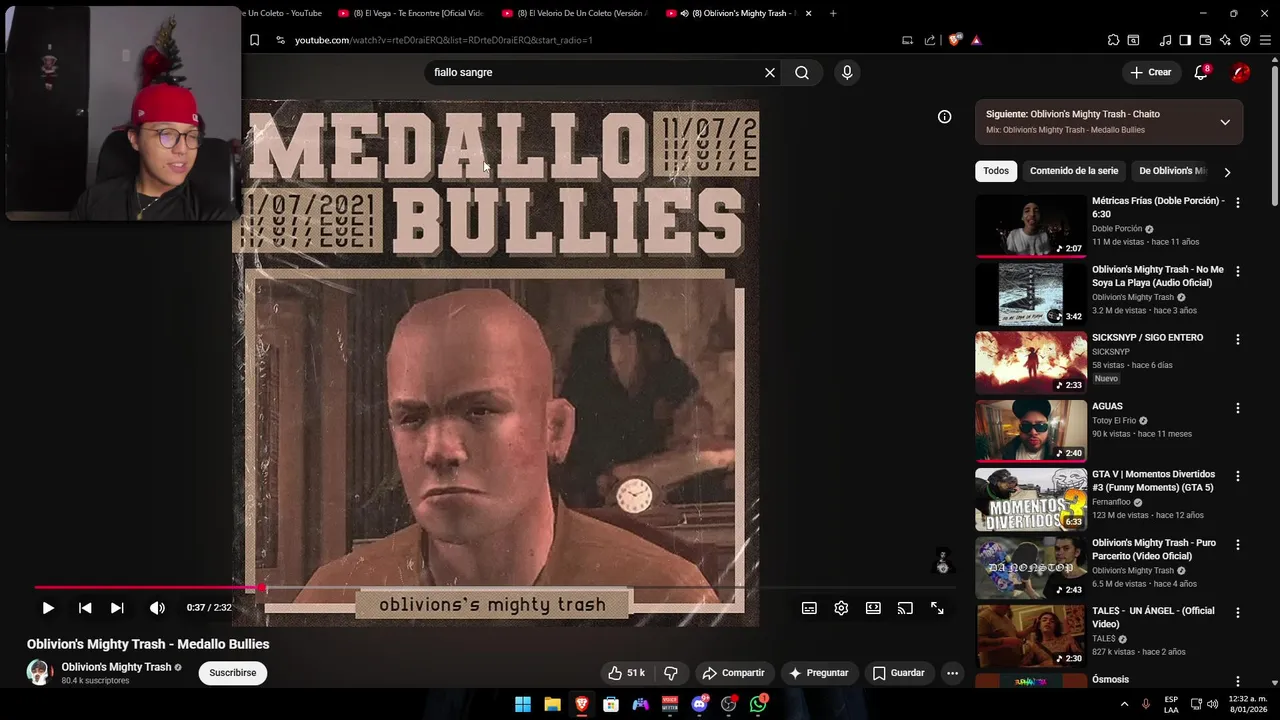This screenshot has width=1280, height=720.
Task: Switch to 'El Velorio De Un Coleto' tab
Action: pos(574,13)
